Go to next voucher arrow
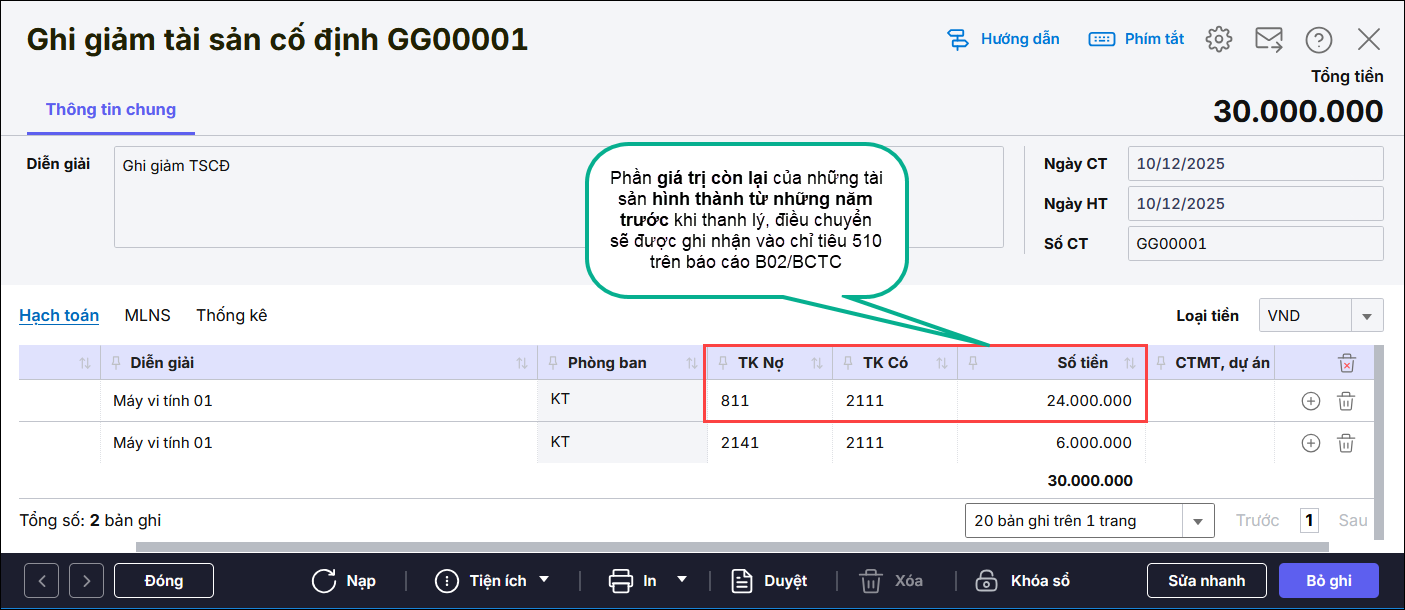1405x610 pixels. (87, 581)
